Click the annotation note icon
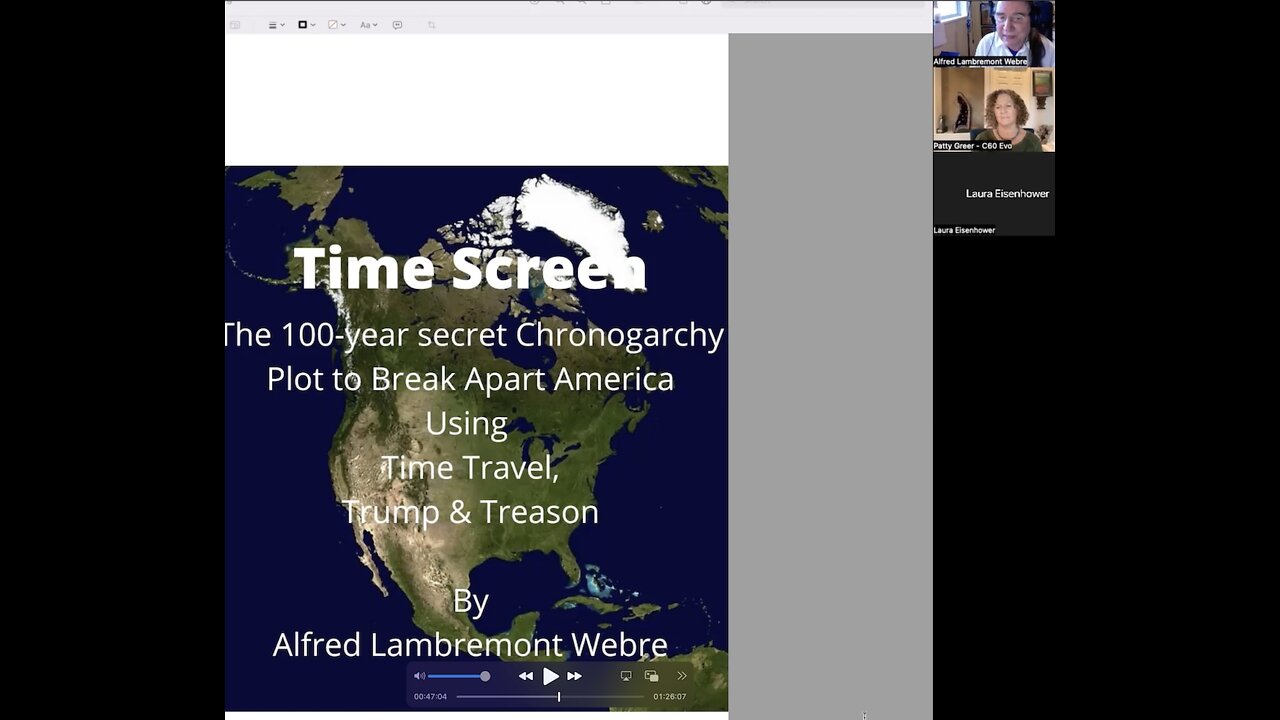Screen dimensions: 1280x720 pos(397,25)
